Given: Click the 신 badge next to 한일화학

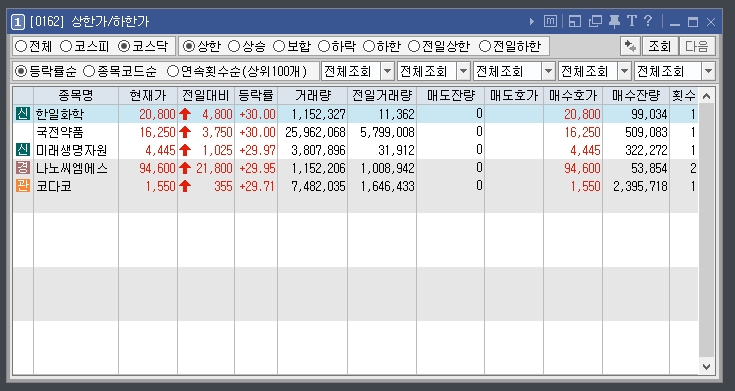Looking at the screenshot, I should (23, 114).
